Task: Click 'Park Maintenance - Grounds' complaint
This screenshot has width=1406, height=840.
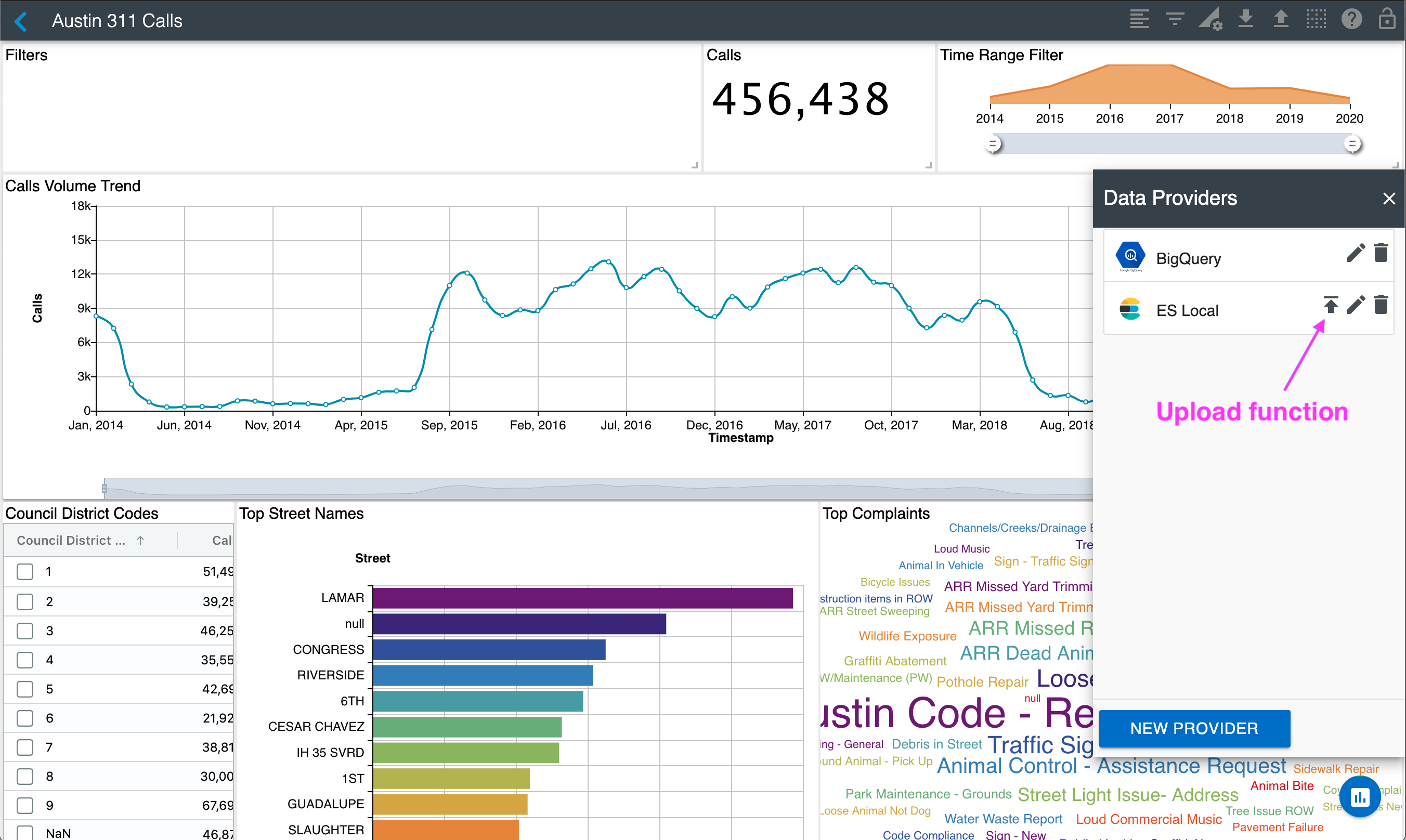Action: pyautogui.click(x=928, y=794)
